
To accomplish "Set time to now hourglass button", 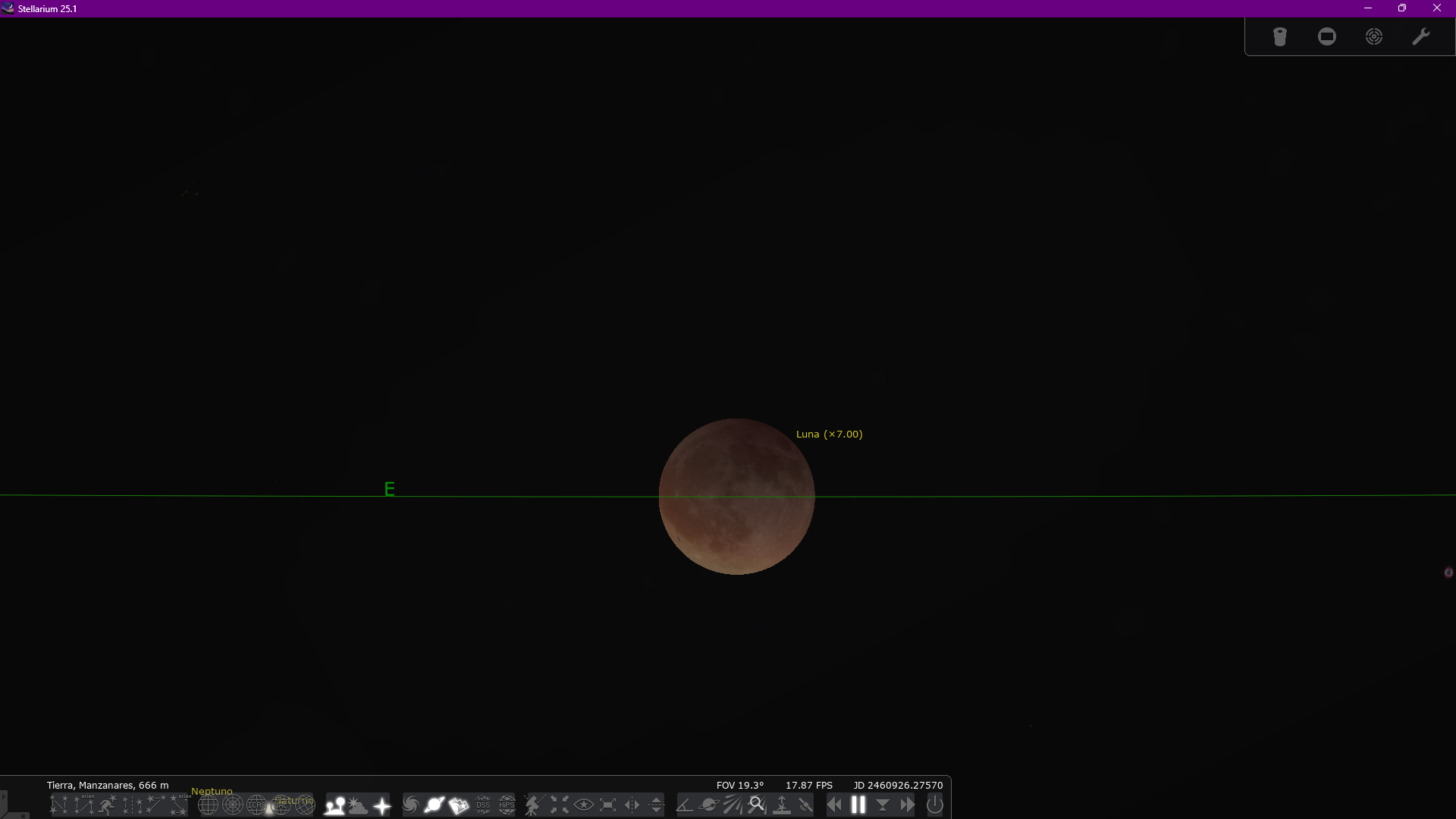I will pyautogui.click(x=883, y=805).
